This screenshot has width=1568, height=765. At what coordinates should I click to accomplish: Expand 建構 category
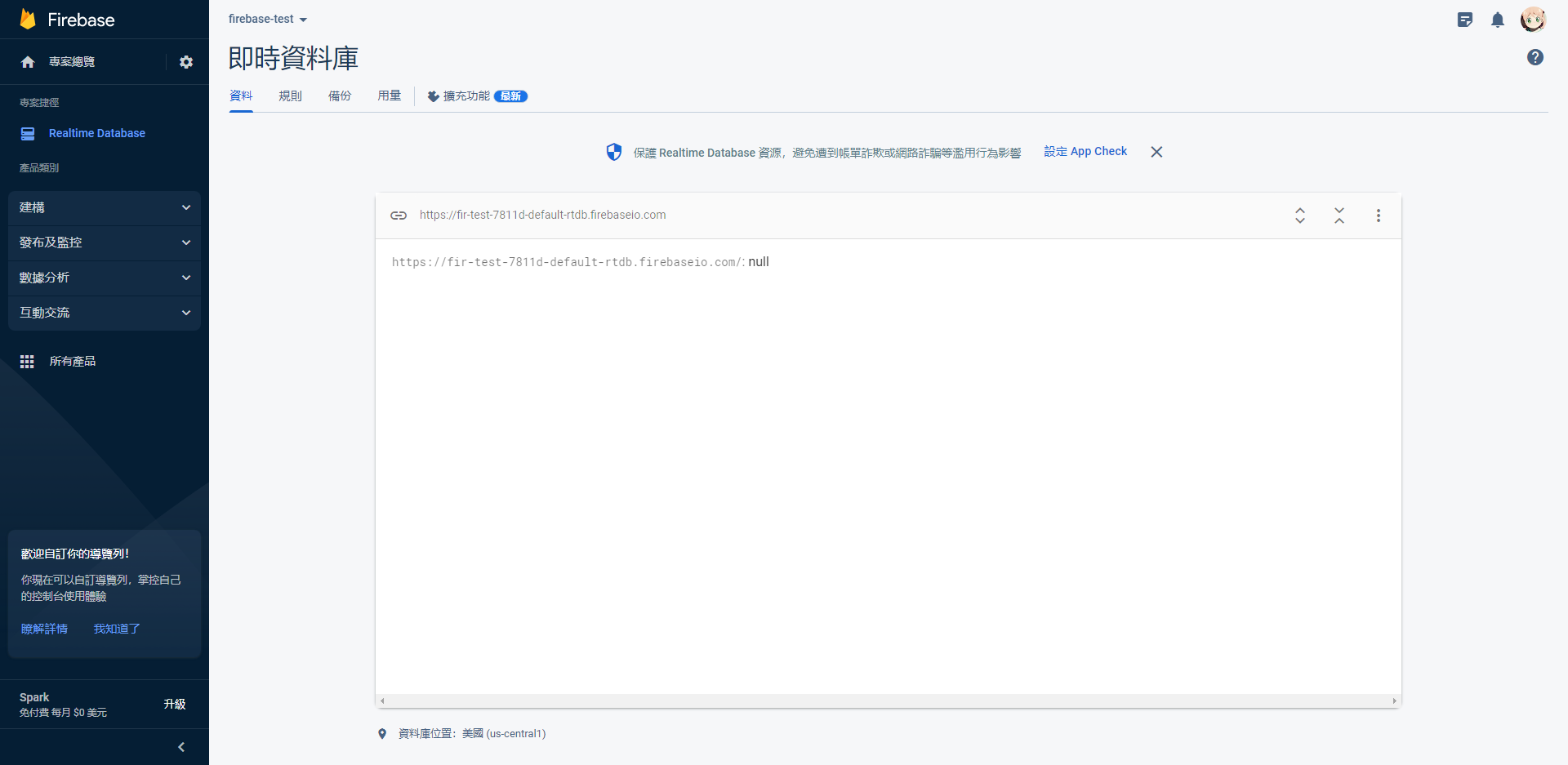(105, 207)
